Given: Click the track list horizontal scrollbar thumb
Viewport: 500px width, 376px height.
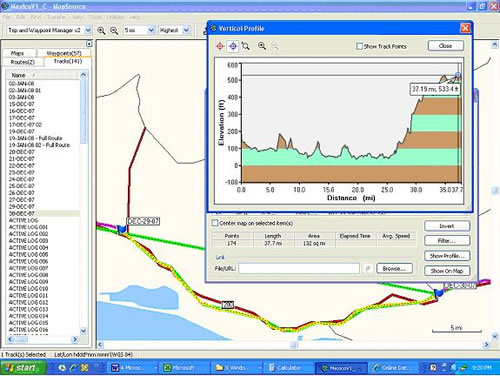Looking at the screenshot, I should pyautogui.click(x=22, y=339).
